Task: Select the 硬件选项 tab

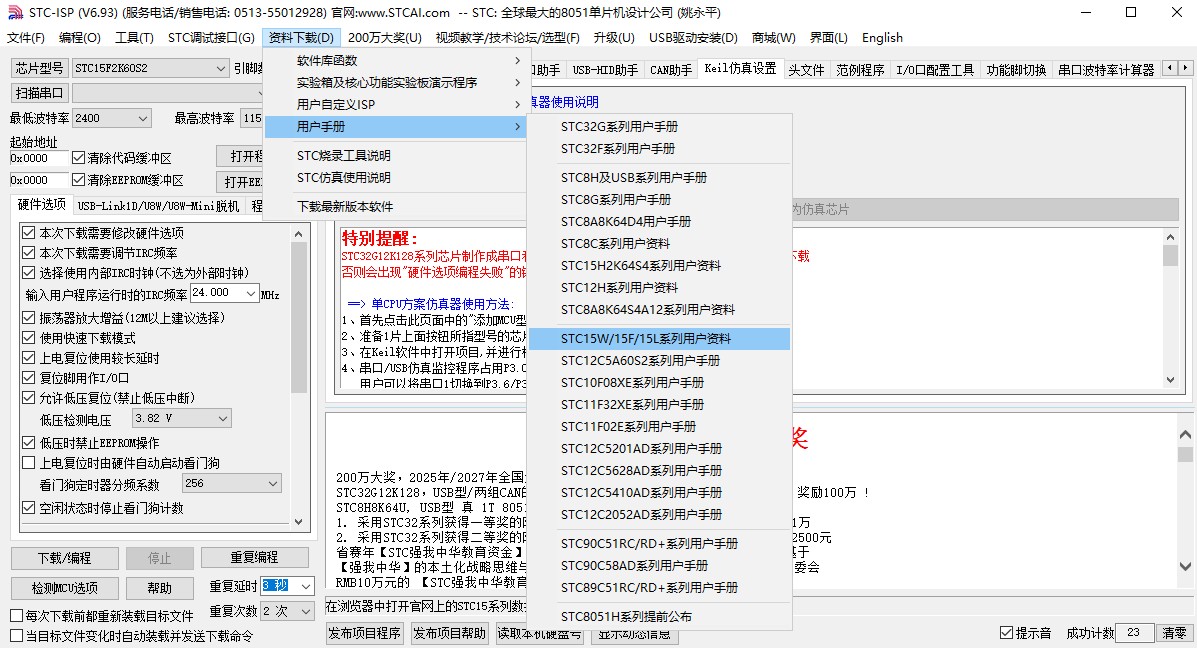Action: (x=41, y=204)
